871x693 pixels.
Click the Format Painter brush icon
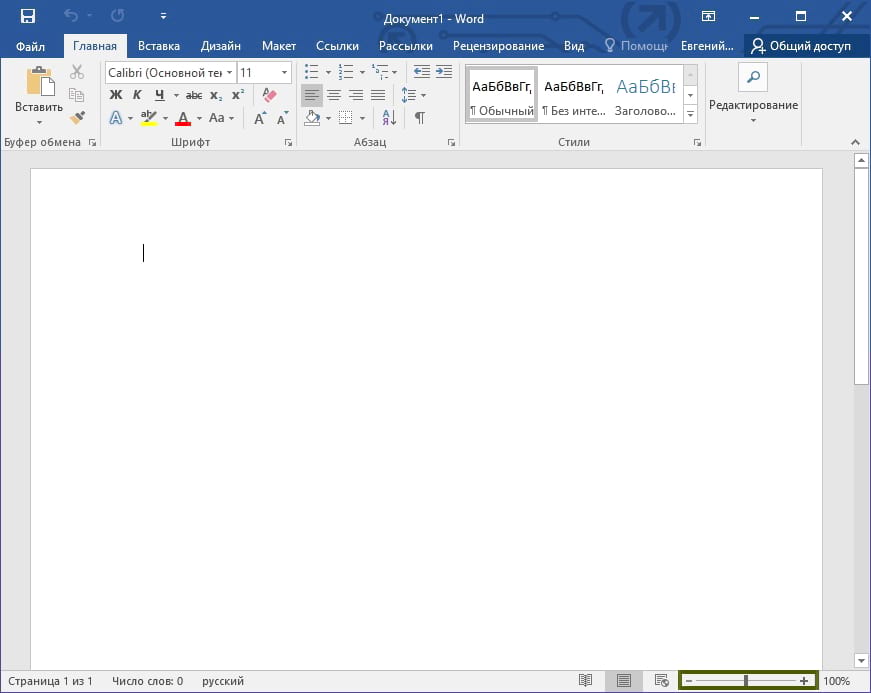(77, 118)
